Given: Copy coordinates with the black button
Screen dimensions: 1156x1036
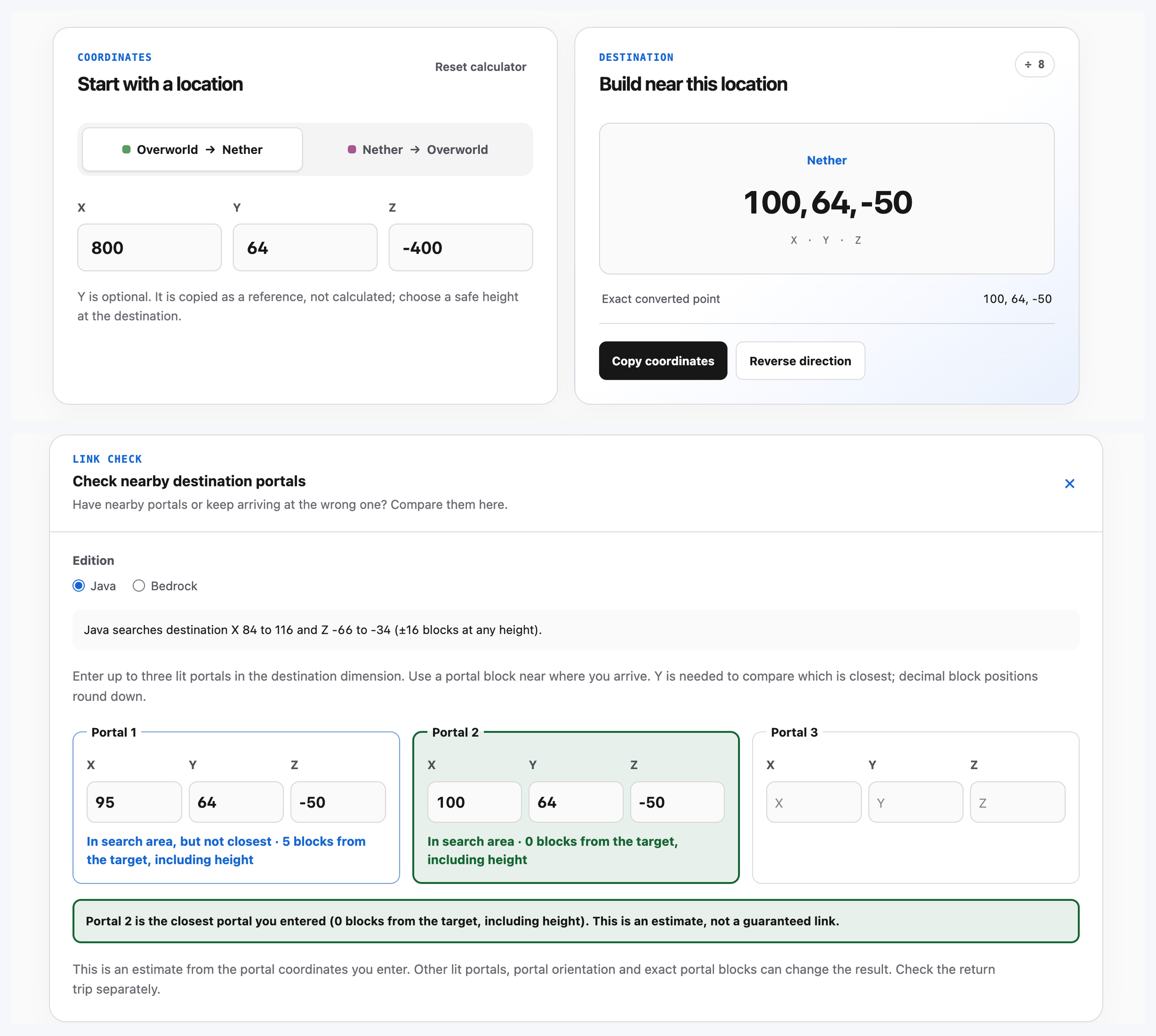Looking at the screenshot, I should pos(663,361).
